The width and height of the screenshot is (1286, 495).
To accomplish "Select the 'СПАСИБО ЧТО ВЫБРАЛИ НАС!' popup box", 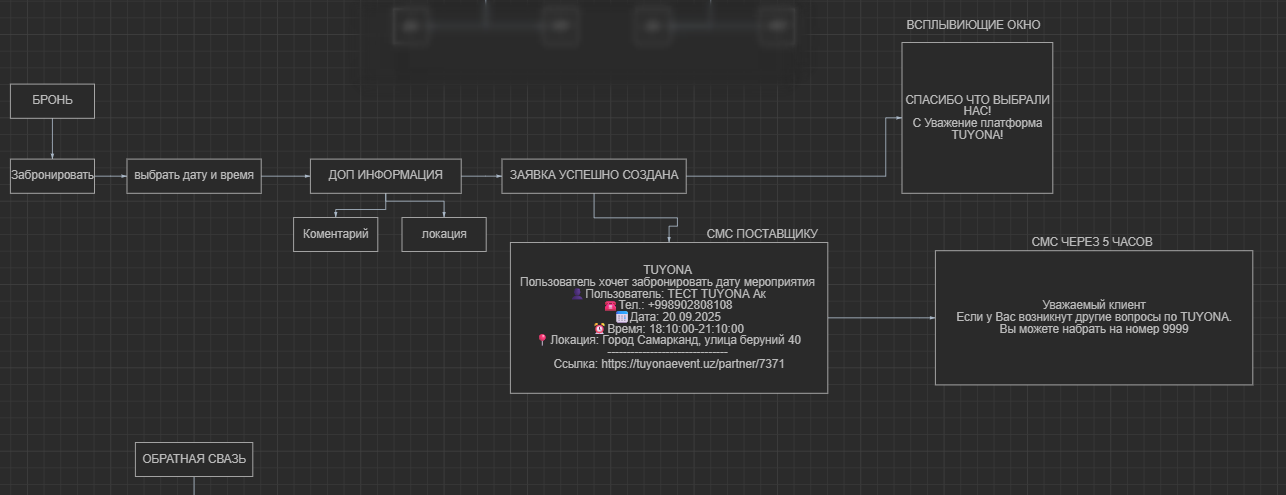I will 977,117.
